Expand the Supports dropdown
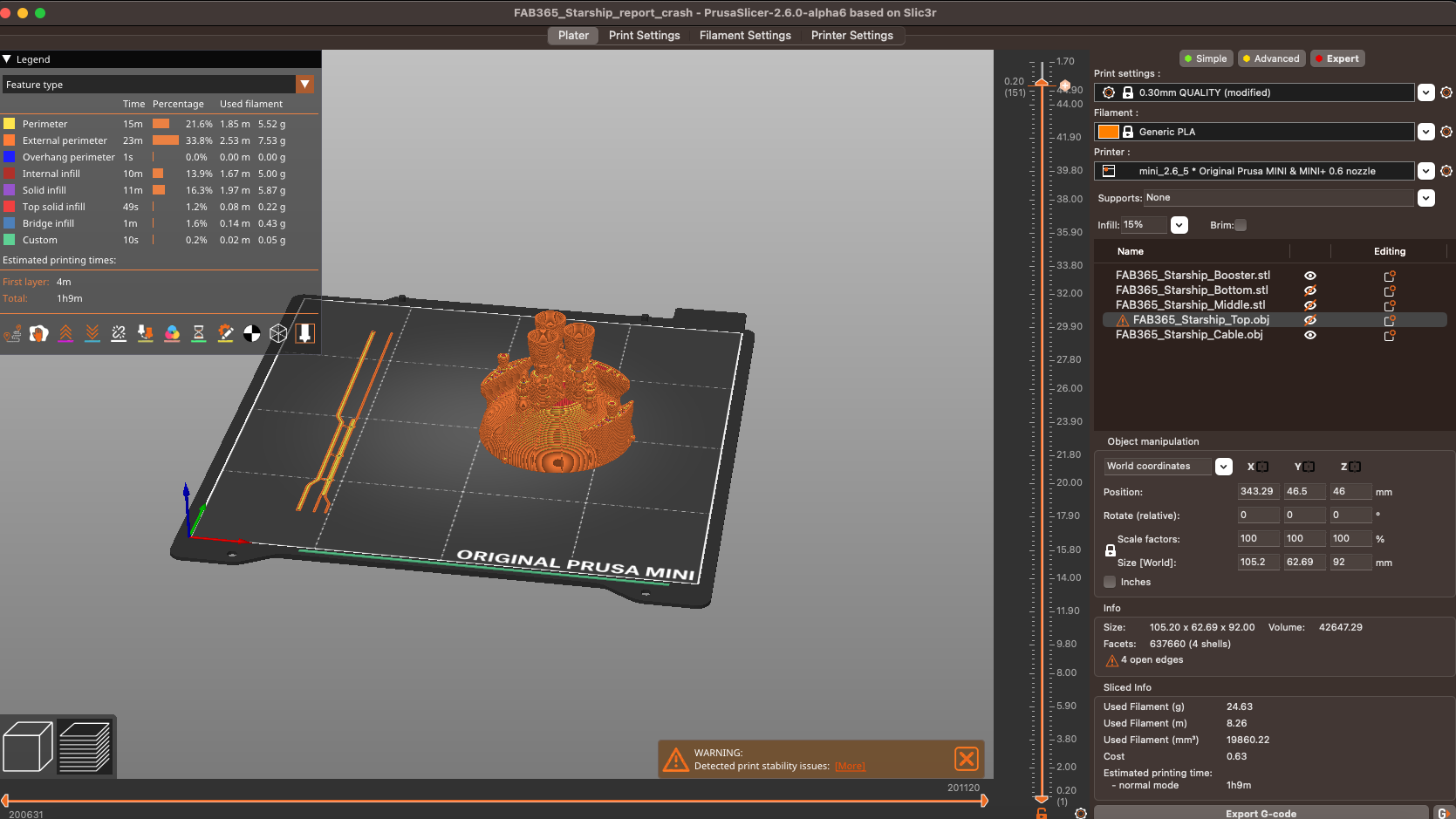Viewport: 1456px width, 819px height. [x=1425, y=198]
